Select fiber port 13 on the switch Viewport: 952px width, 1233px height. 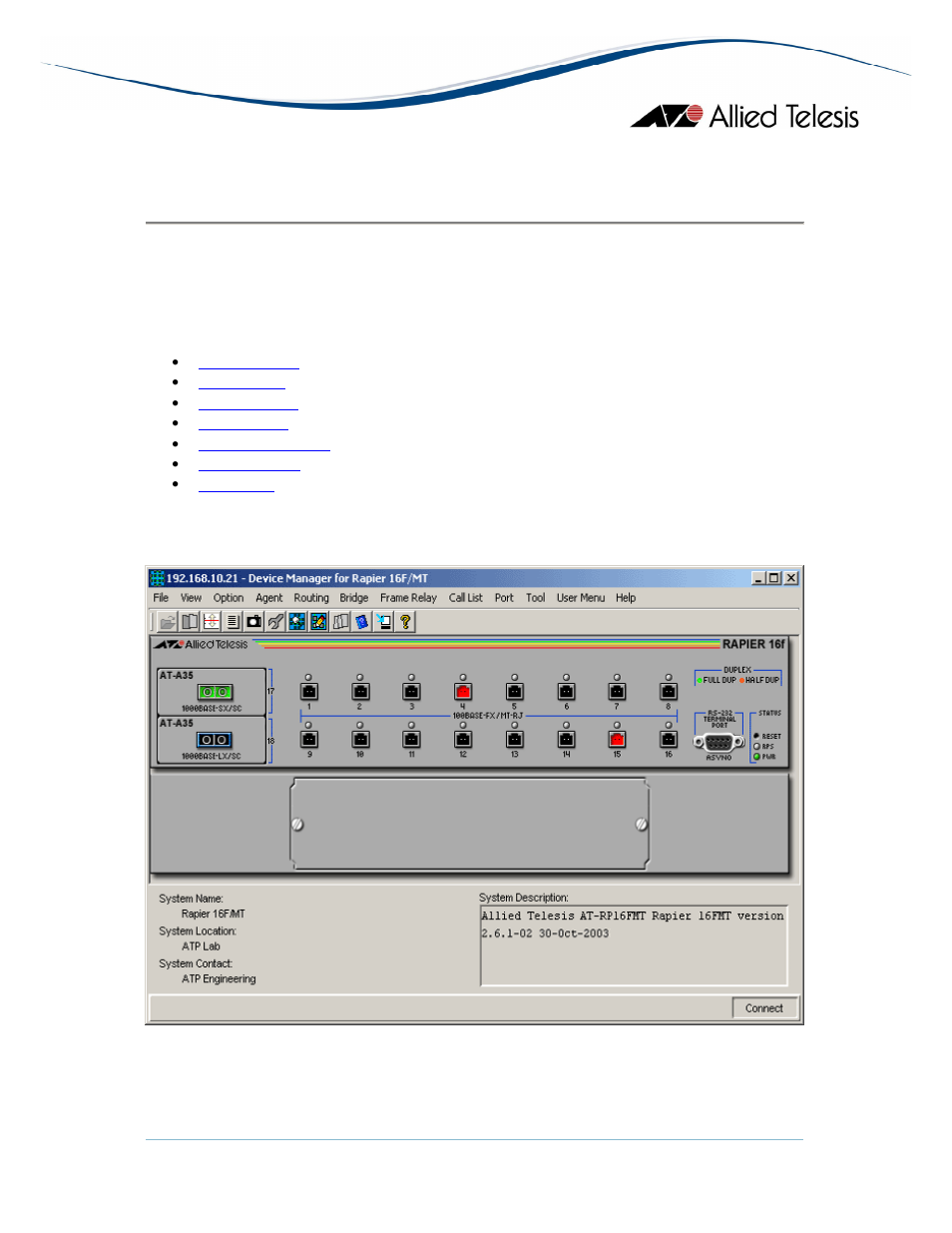[515, 739]
